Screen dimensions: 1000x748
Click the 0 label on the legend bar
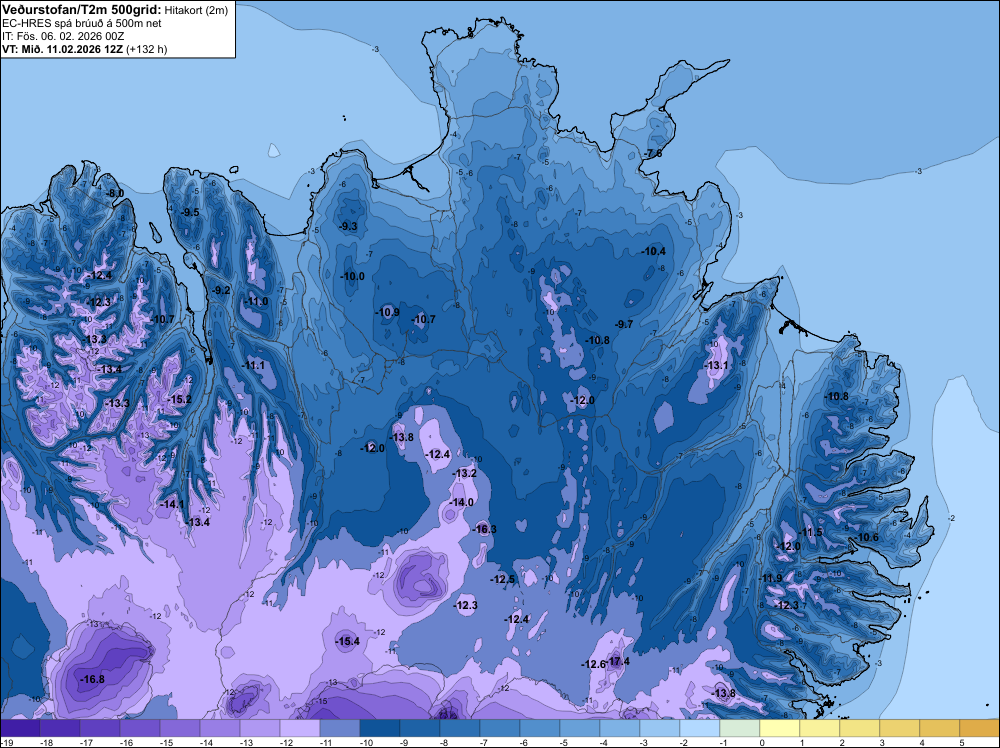coord(762,742)
